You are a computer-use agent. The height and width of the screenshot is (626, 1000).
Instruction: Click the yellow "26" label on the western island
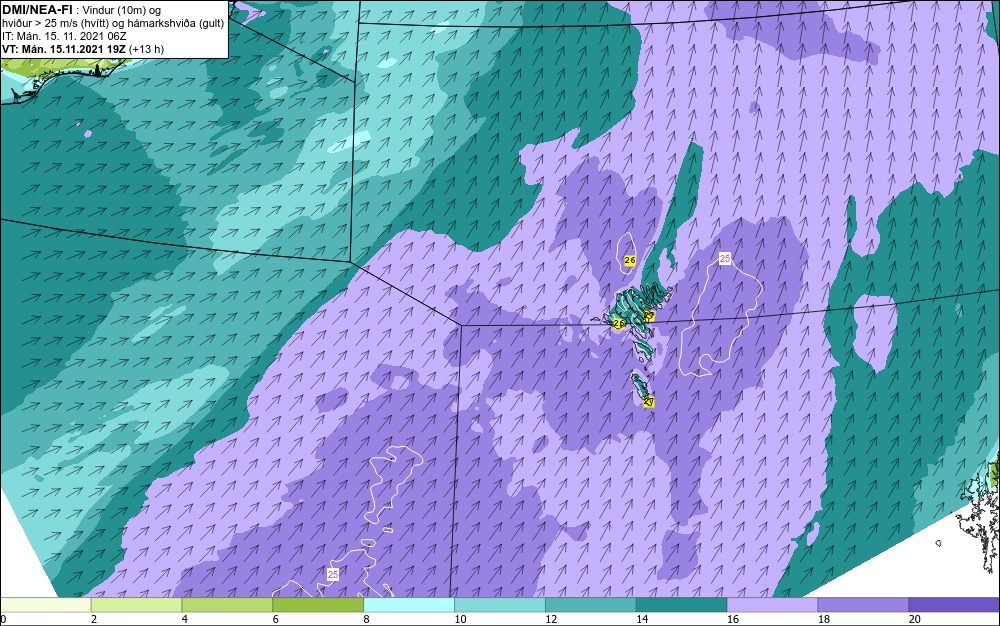tap(618, 324)
